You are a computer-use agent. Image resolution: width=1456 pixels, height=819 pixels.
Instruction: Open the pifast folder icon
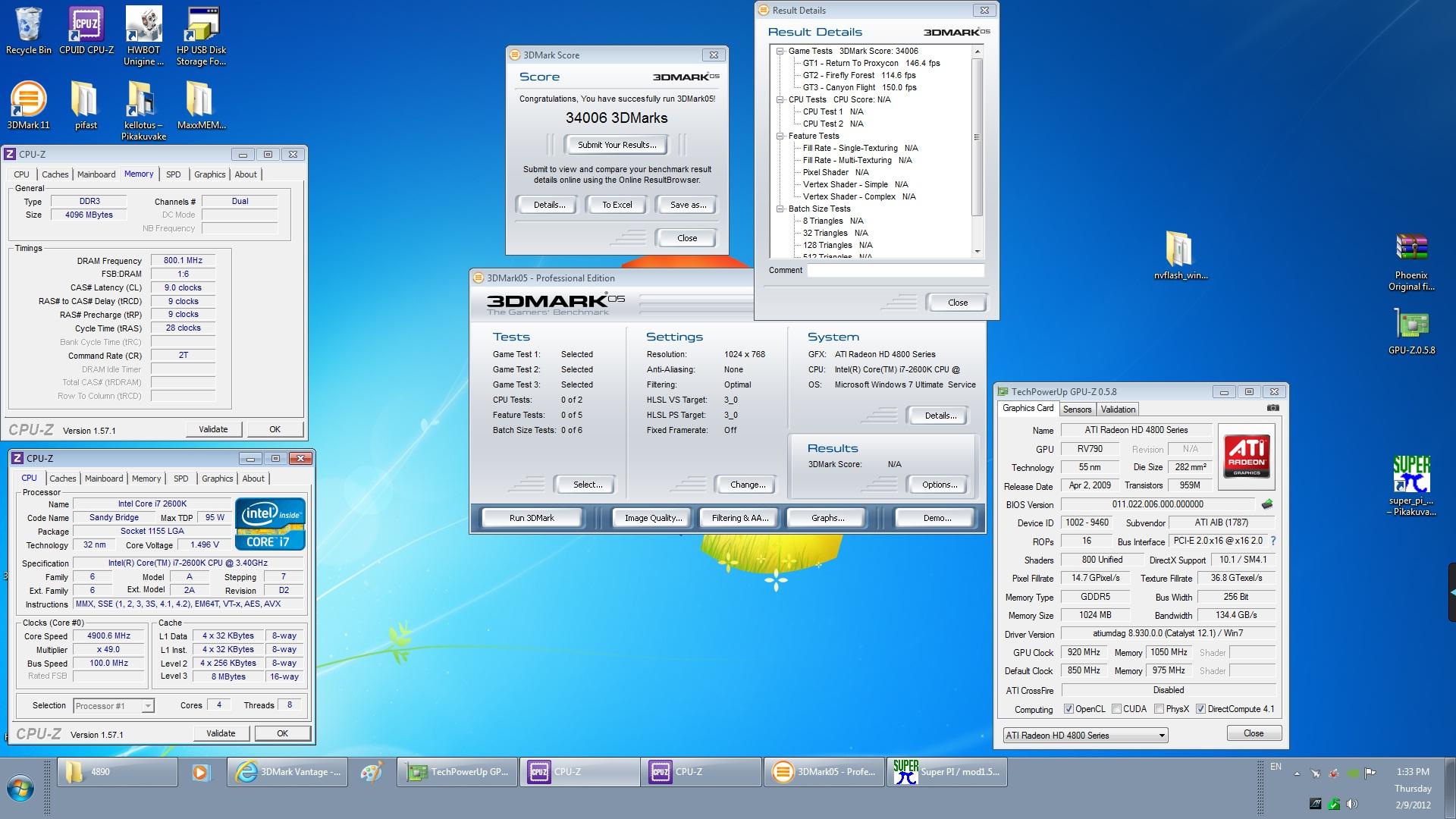click(x=86, y=105)
